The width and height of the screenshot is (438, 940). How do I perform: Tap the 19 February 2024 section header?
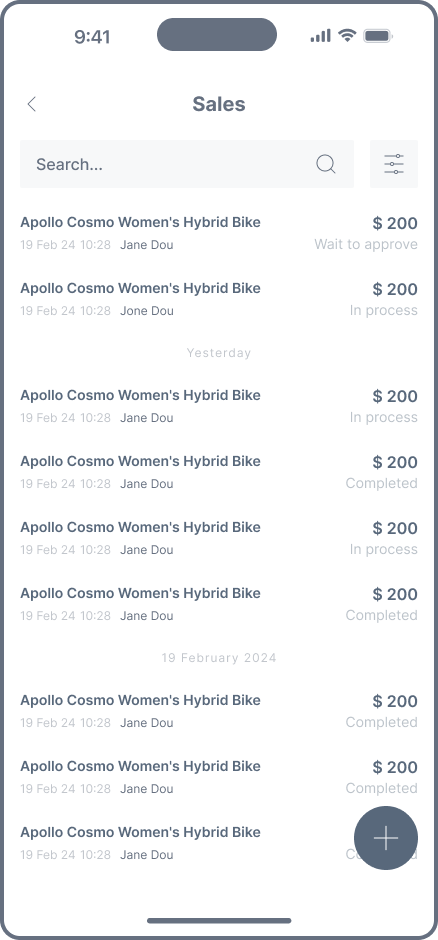219,658
